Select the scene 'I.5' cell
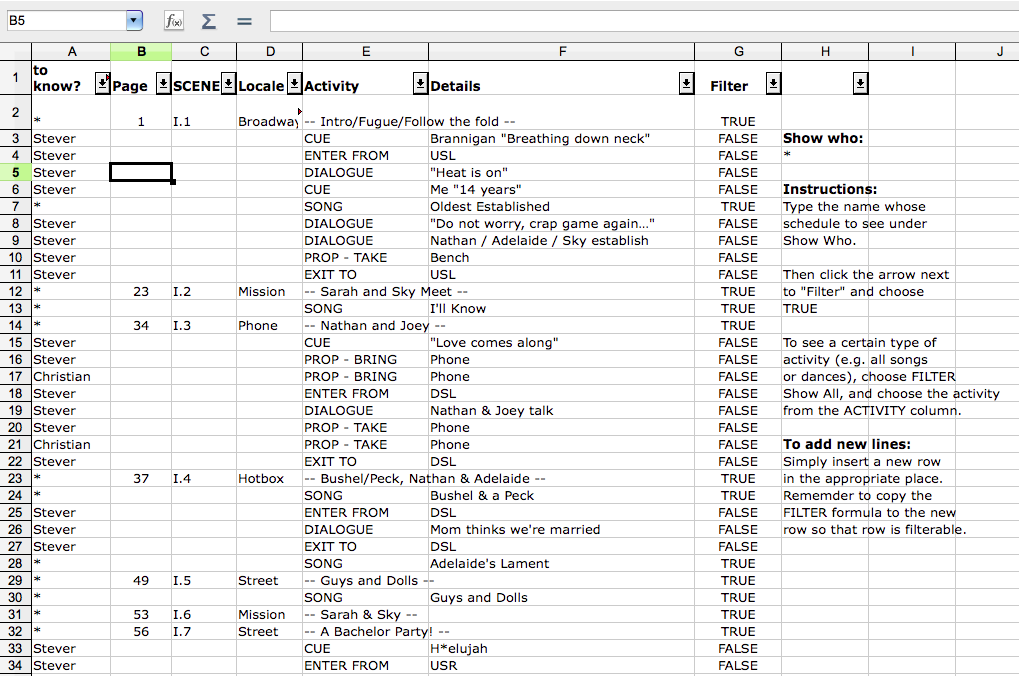The image size is (1019, 676). point(204,580)
